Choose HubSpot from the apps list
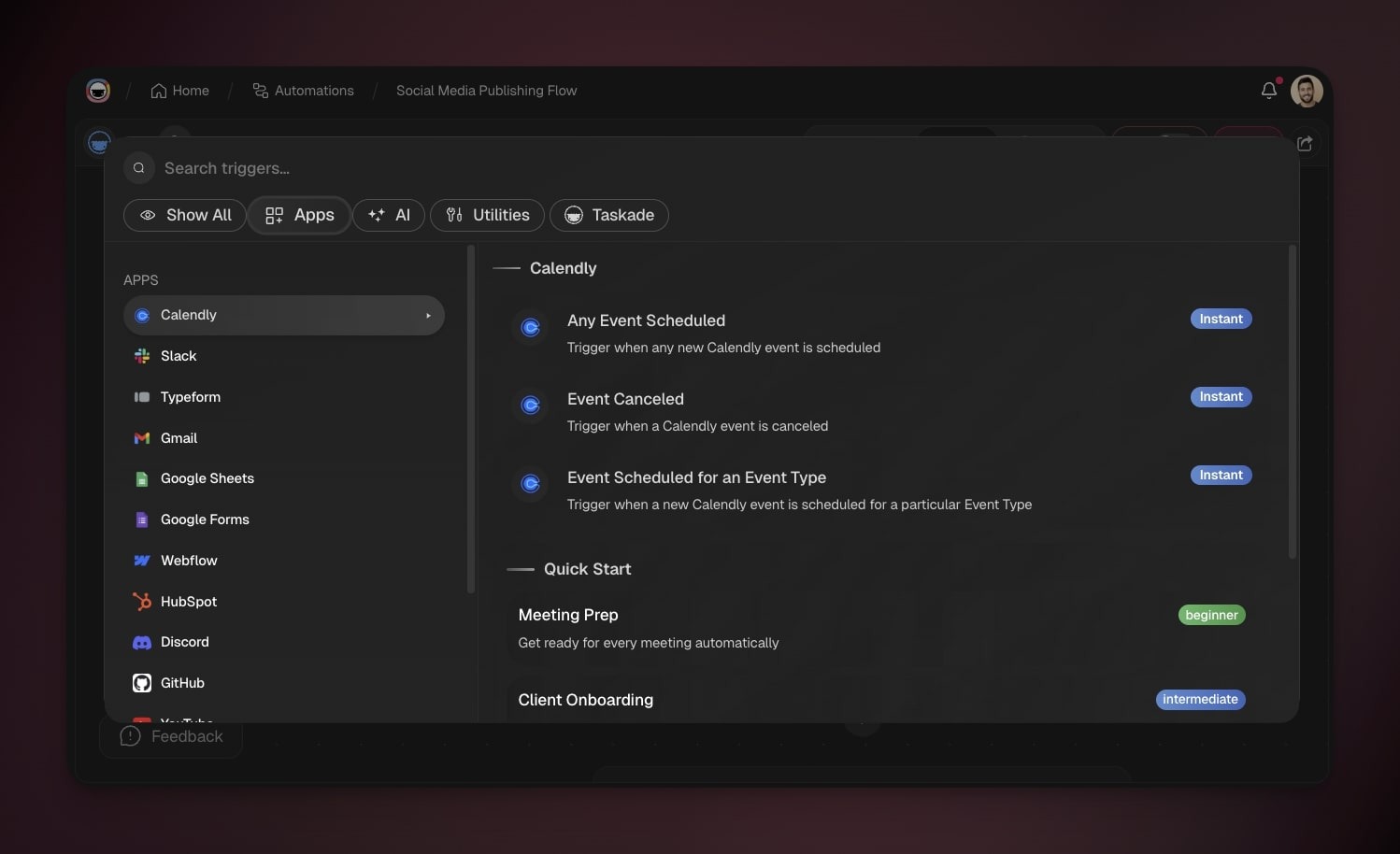Viewport: 1400px width, 854px height. [188, 602]
